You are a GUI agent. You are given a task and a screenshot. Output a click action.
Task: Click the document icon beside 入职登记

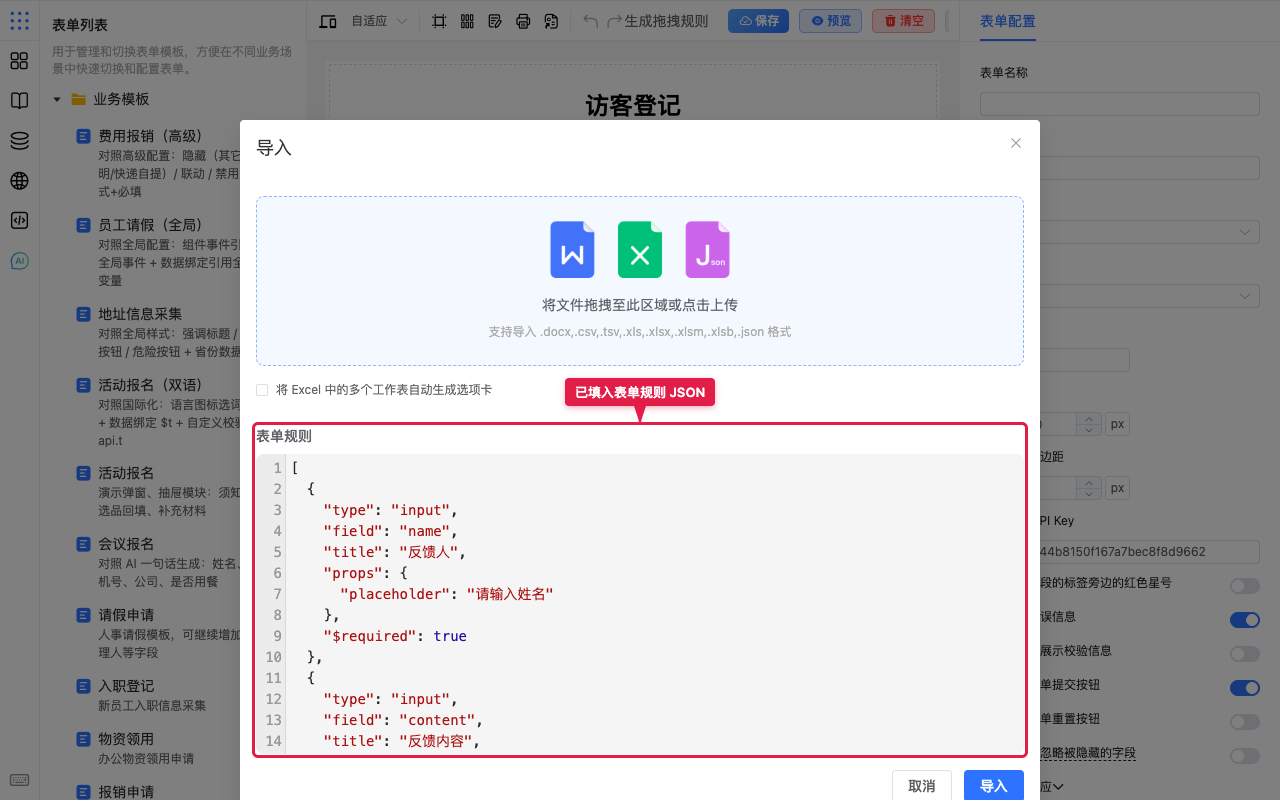[x=84, y=686]
